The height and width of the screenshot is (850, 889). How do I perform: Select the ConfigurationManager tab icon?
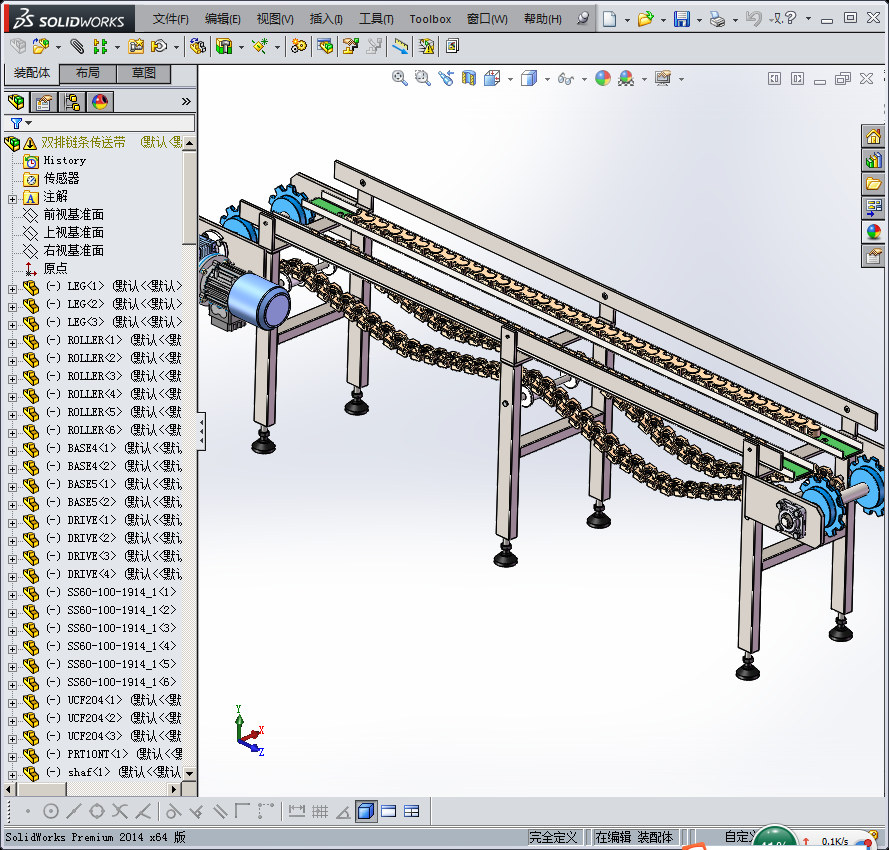tap(72, 102)
